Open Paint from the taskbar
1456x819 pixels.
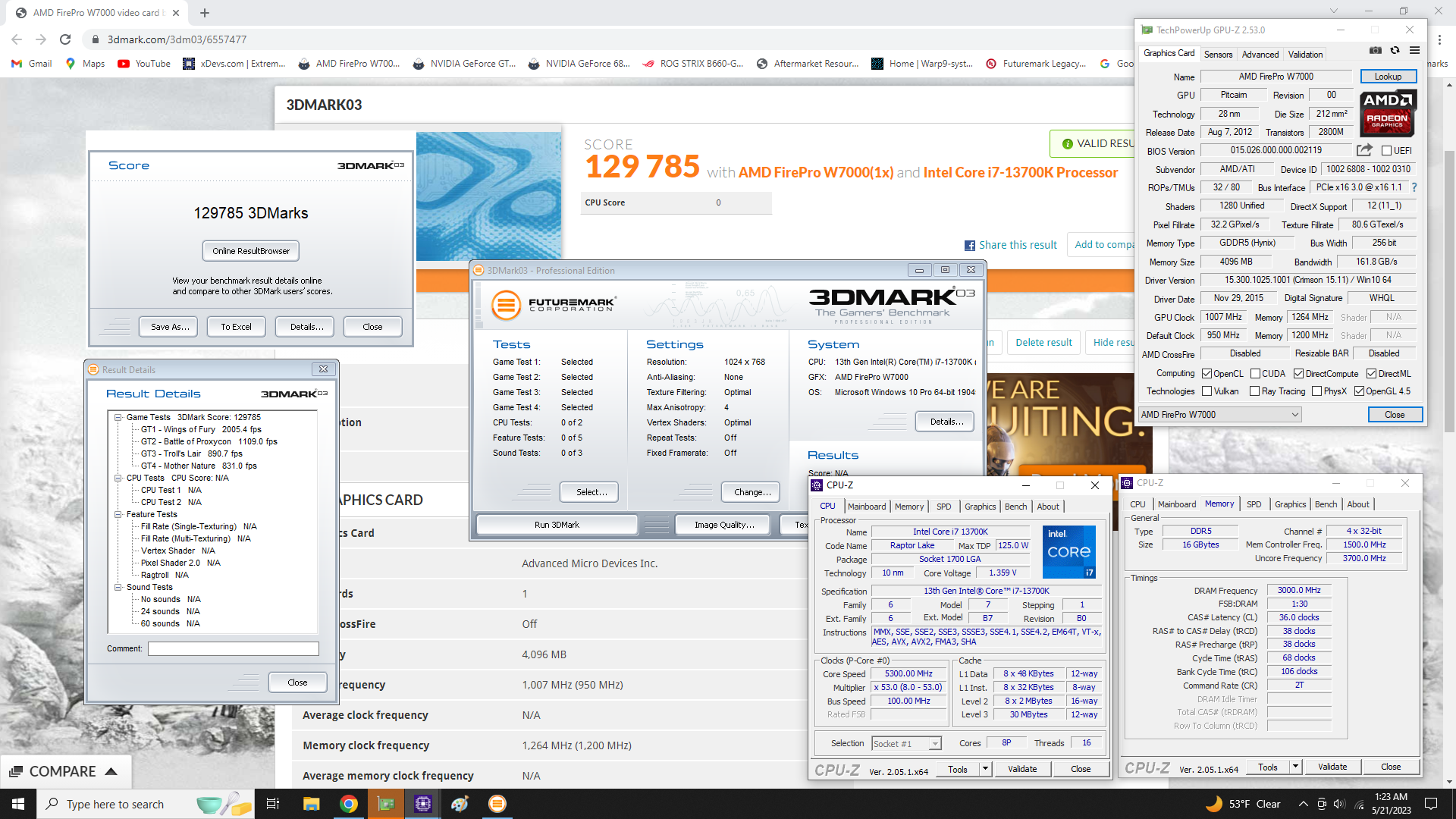460,804
